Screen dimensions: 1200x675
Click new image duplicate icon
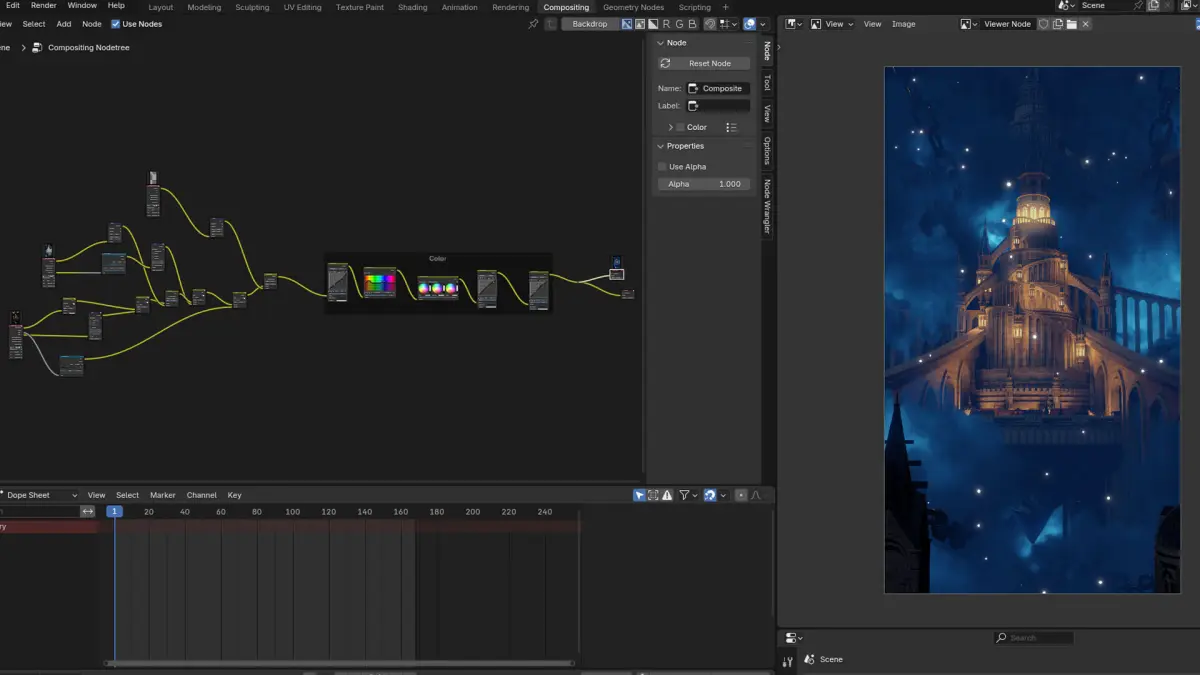pos(1057,24)
